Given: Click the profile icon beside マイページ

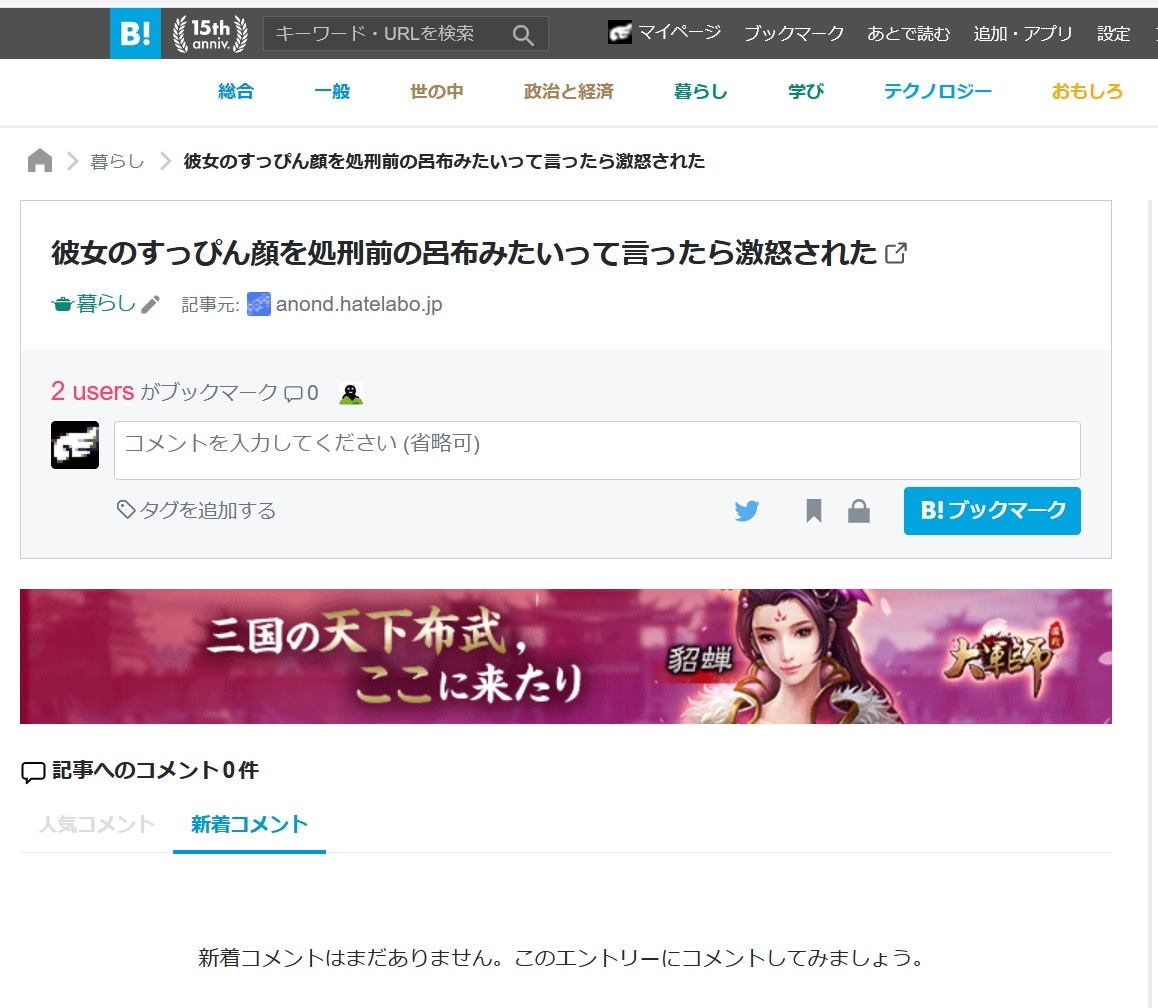Looking at the screenshot, I should [620, 32].
